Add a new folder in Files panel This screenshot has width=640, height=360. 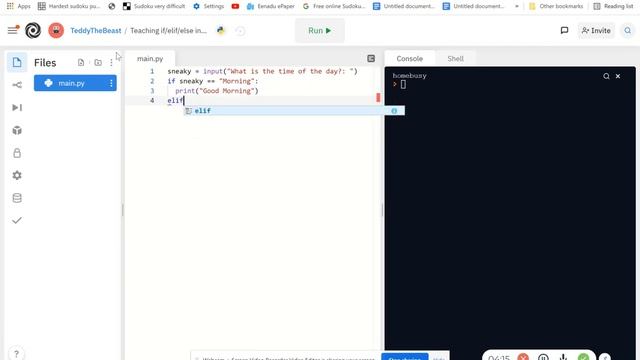click(x=98, y=62)
